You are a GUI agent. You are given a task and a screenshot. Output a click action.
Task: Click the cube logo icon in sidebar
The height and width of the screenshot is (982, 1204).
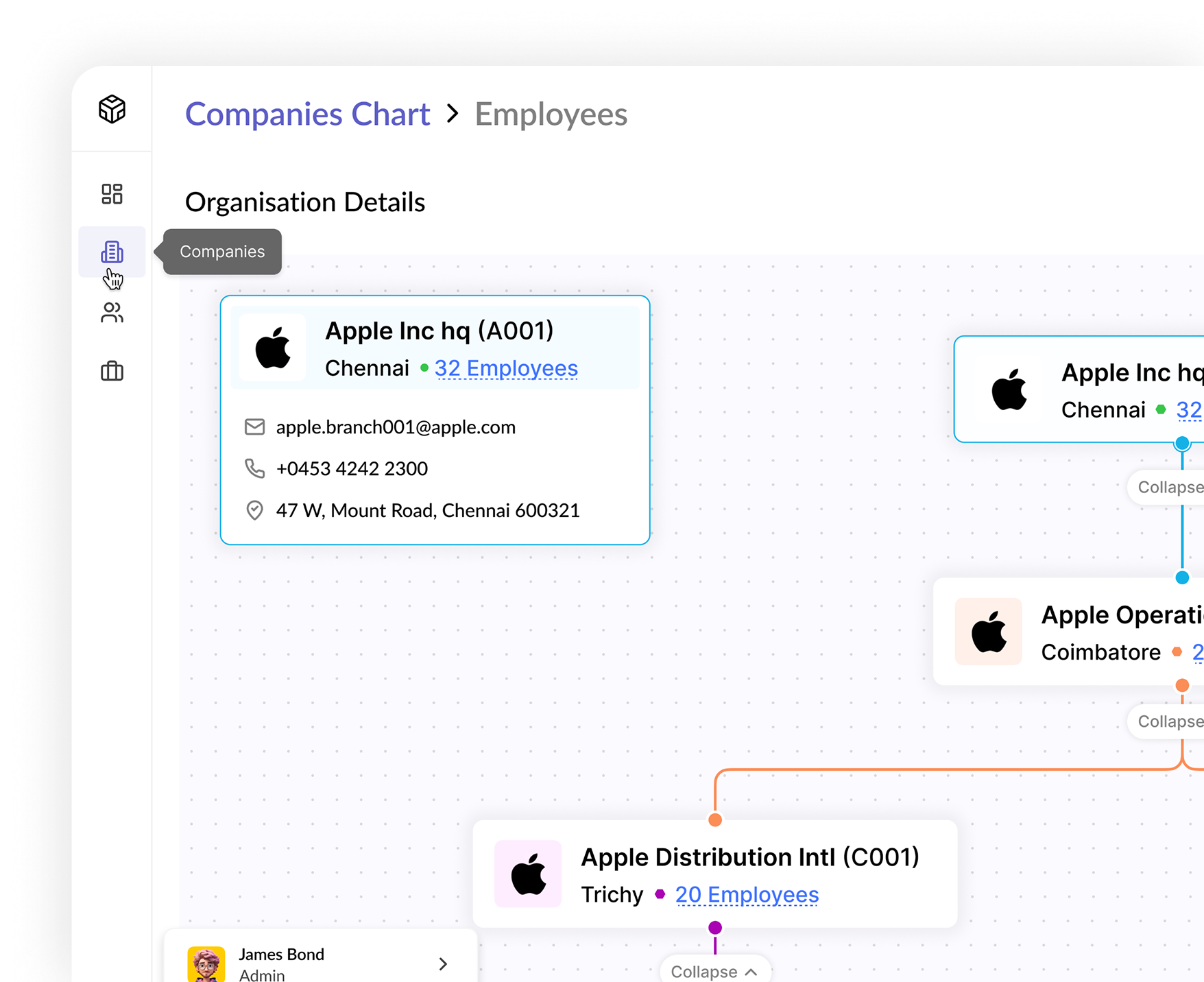click(x=112, y=109)
